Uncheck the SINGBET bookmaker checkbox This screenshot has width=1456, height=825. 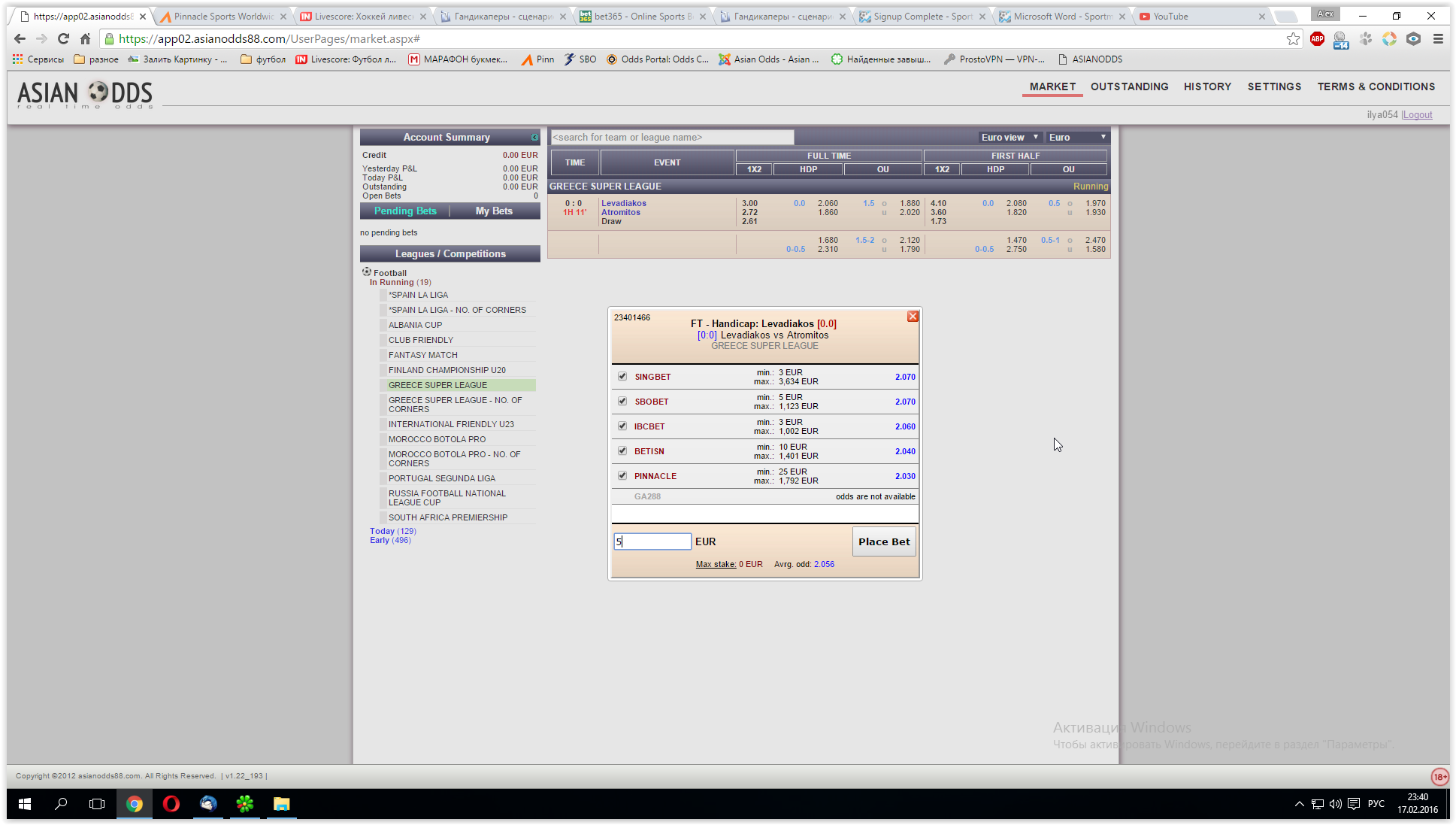(622, 376)
